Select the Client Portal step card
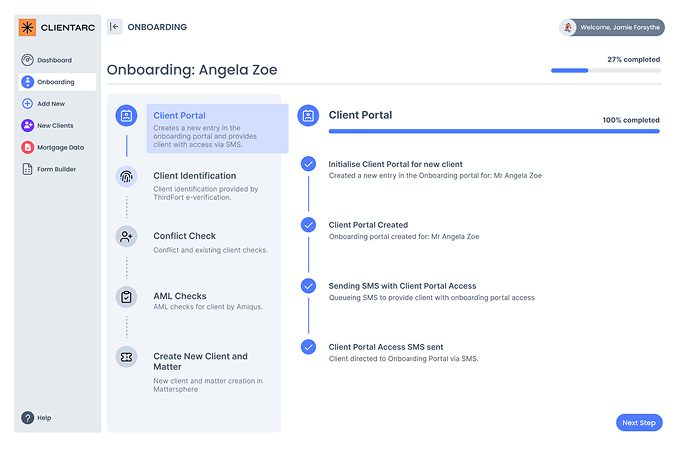This screenshot has width=680, height=449. (217, 128)
